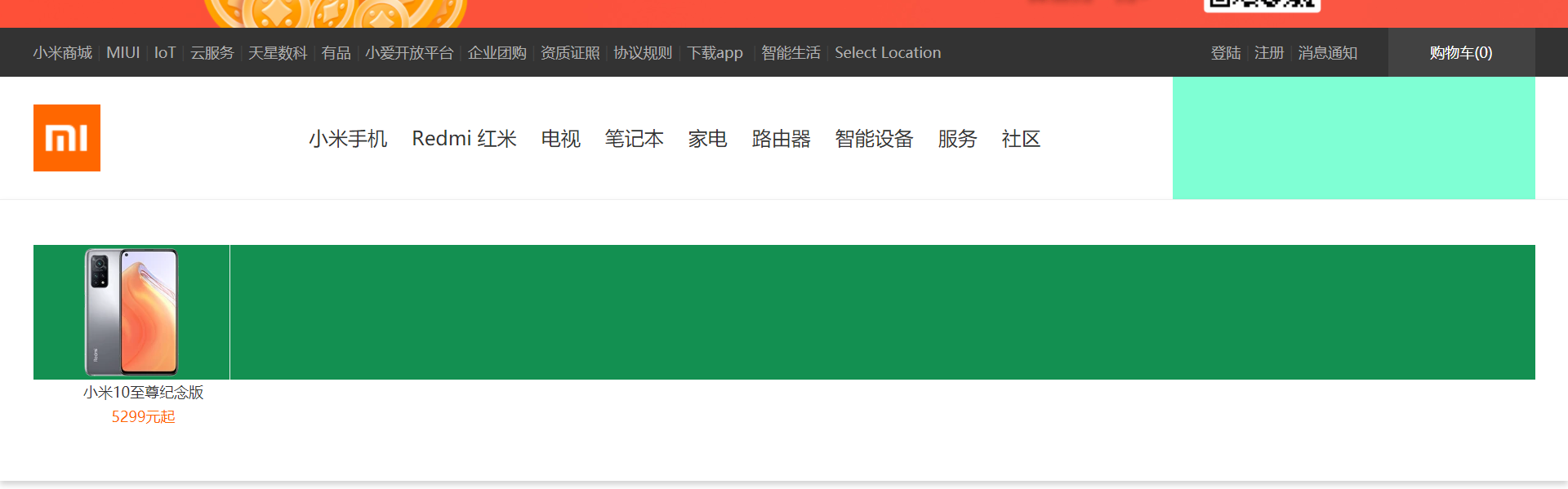Click 注册 to register
Screen dimensions: 1568x489
point(1269,53)
